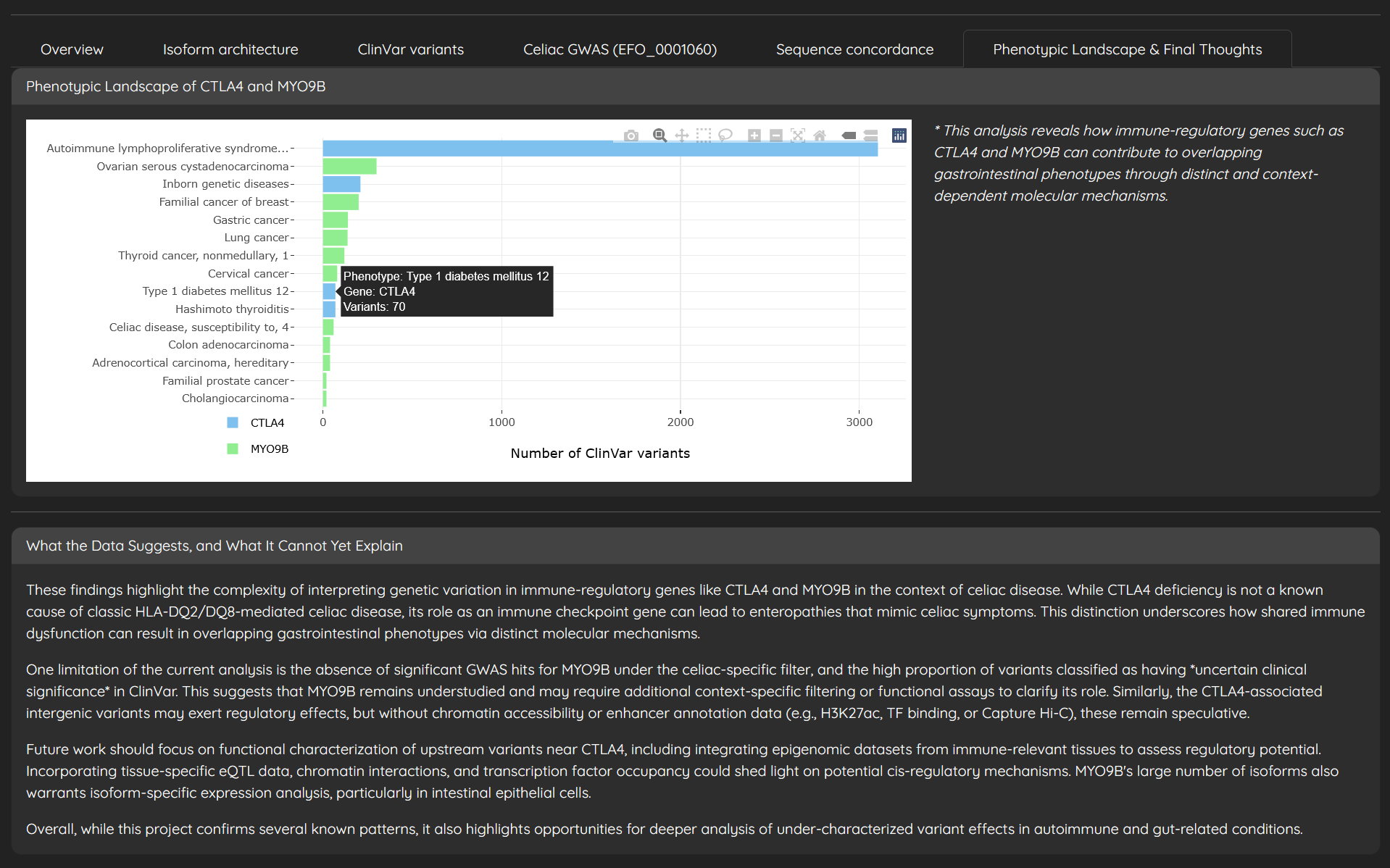This screenshot has width=1390, height=868.
Task: Open Celiac GWAS (EFO_0001060) tab
Action: pos(620,49)
